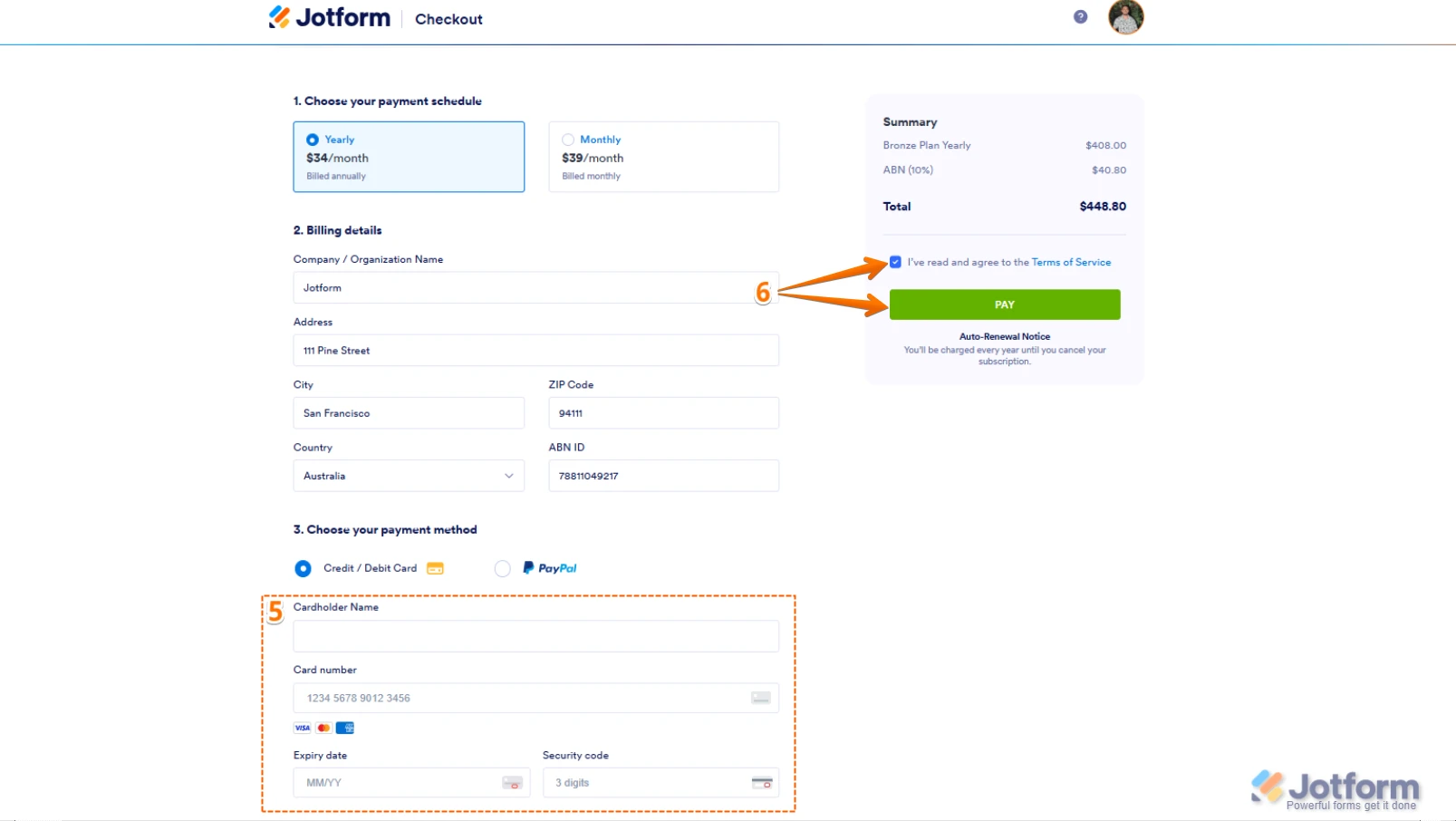Screen dimensions: 1456x821
Task: Click the Jotform logo in header
Action: [330, 18]
